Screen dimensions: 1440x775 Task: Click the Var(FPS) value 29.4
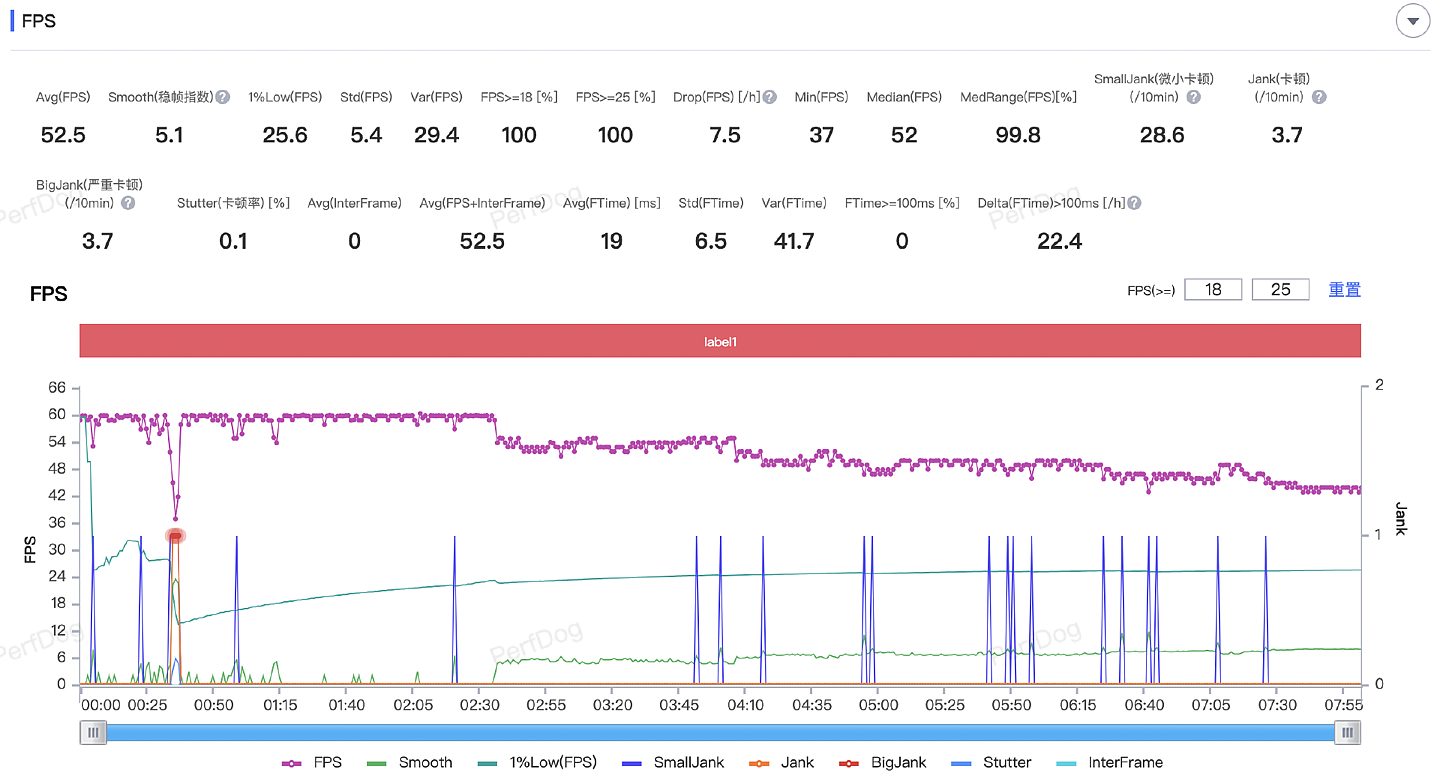[436, 135]
